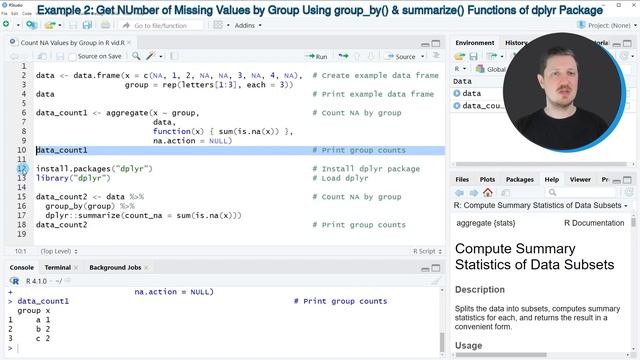Click the Help home icon
The image size is (640, 360).
pos(488,192)
